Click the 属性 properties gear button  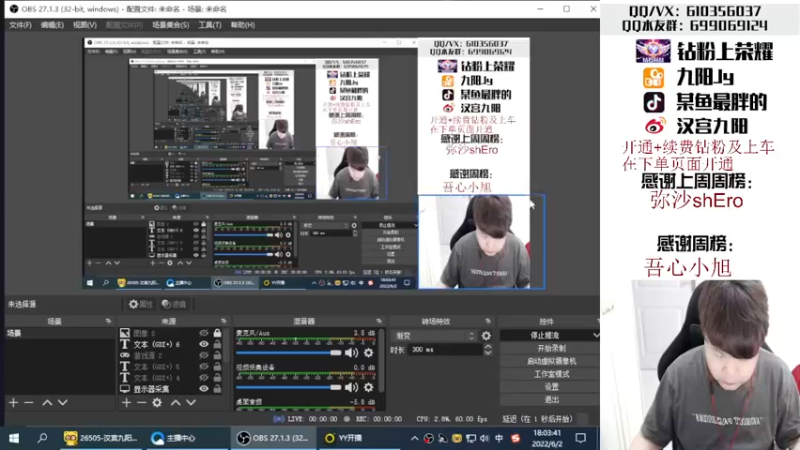coord(141,304)
